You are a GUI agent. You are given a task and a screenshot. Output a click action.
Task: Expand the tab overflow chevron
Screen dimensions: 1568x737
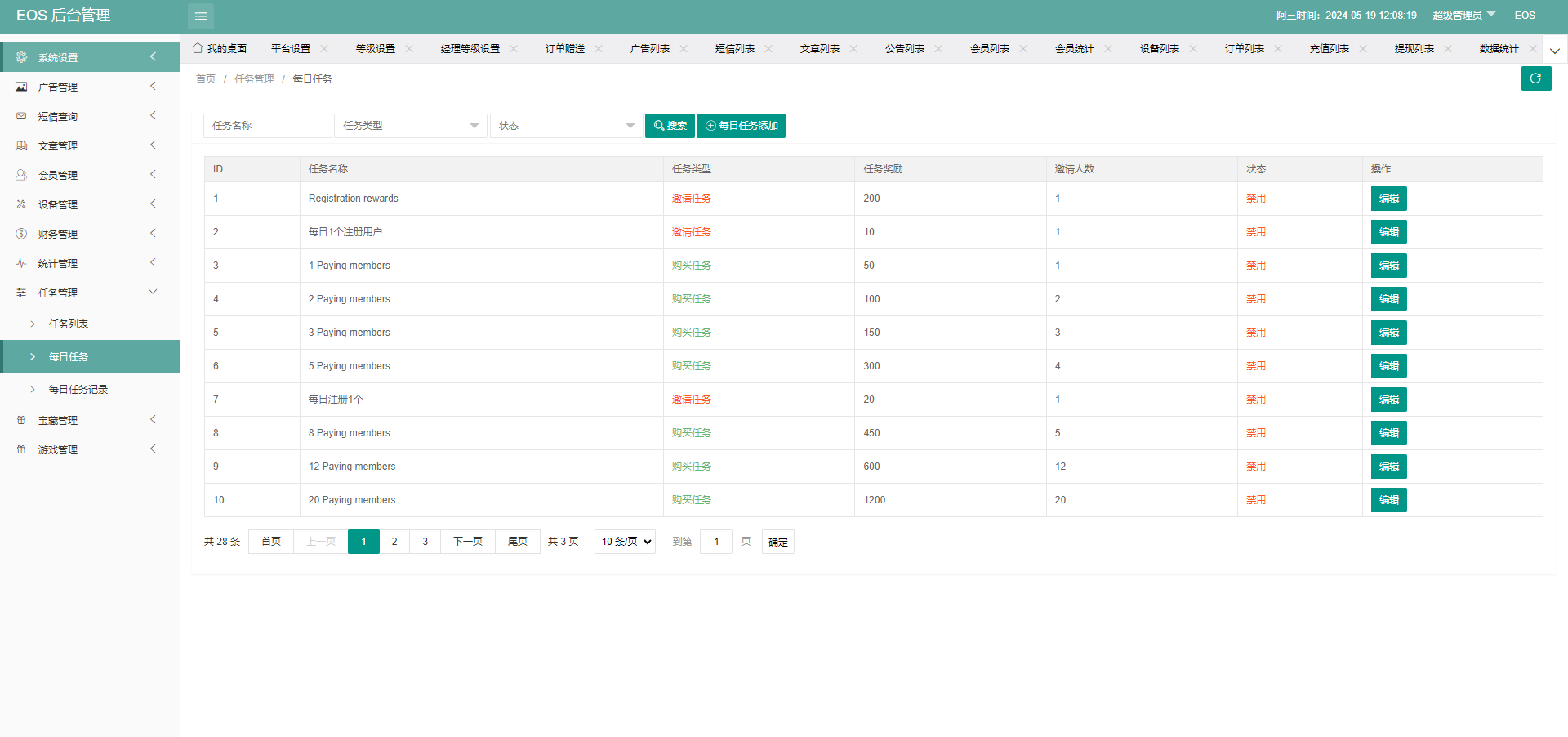point(1555,50)
